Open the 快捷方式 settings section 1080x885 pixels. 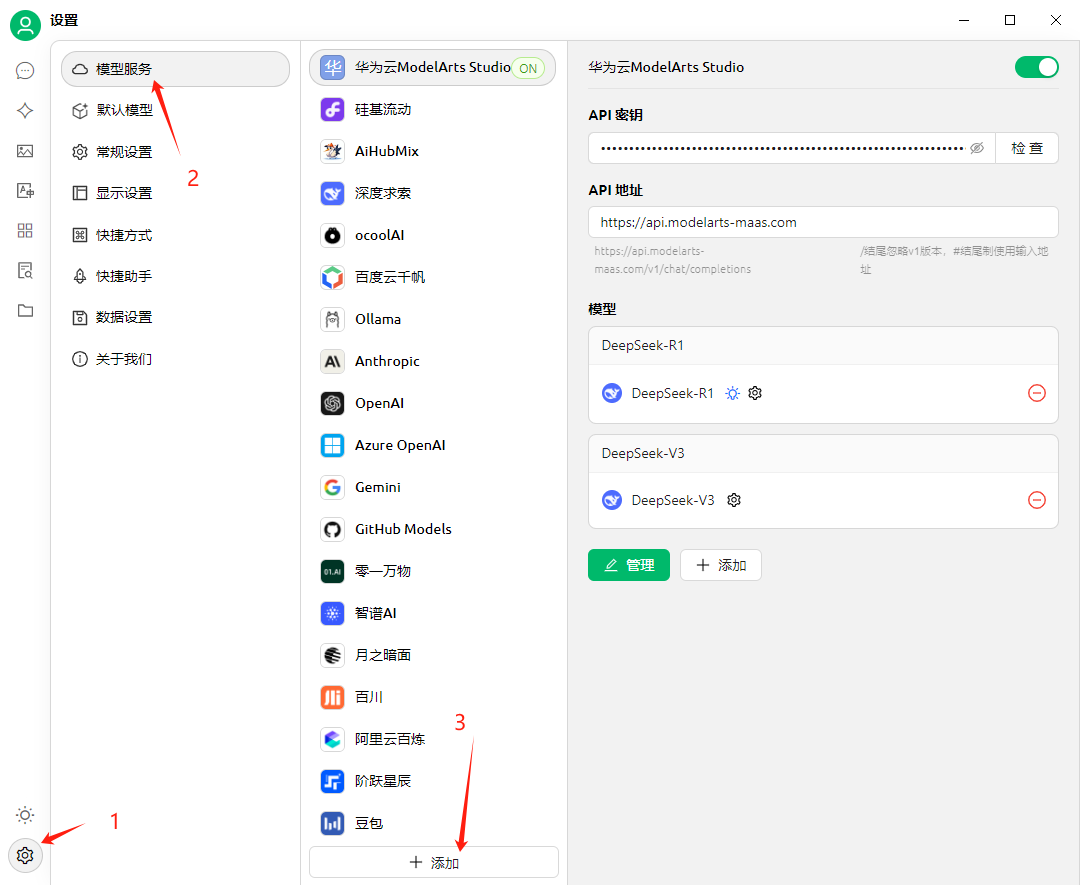[x=176, y=235]
